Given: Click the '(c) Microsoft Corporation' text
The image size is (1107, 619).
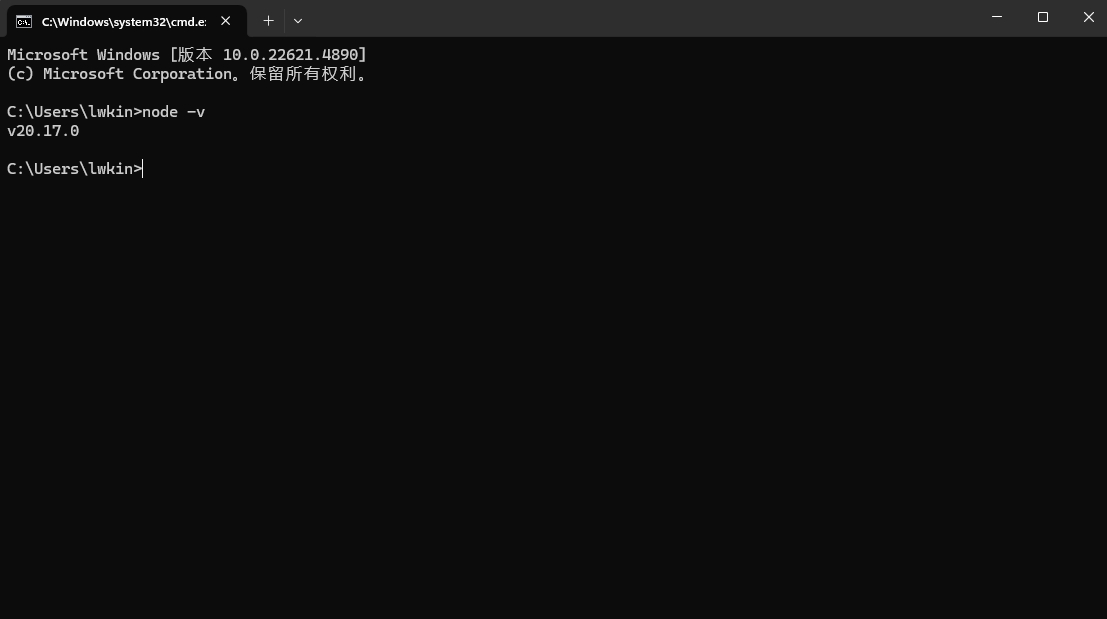Looking at the screenshot, I should (119, 73).
